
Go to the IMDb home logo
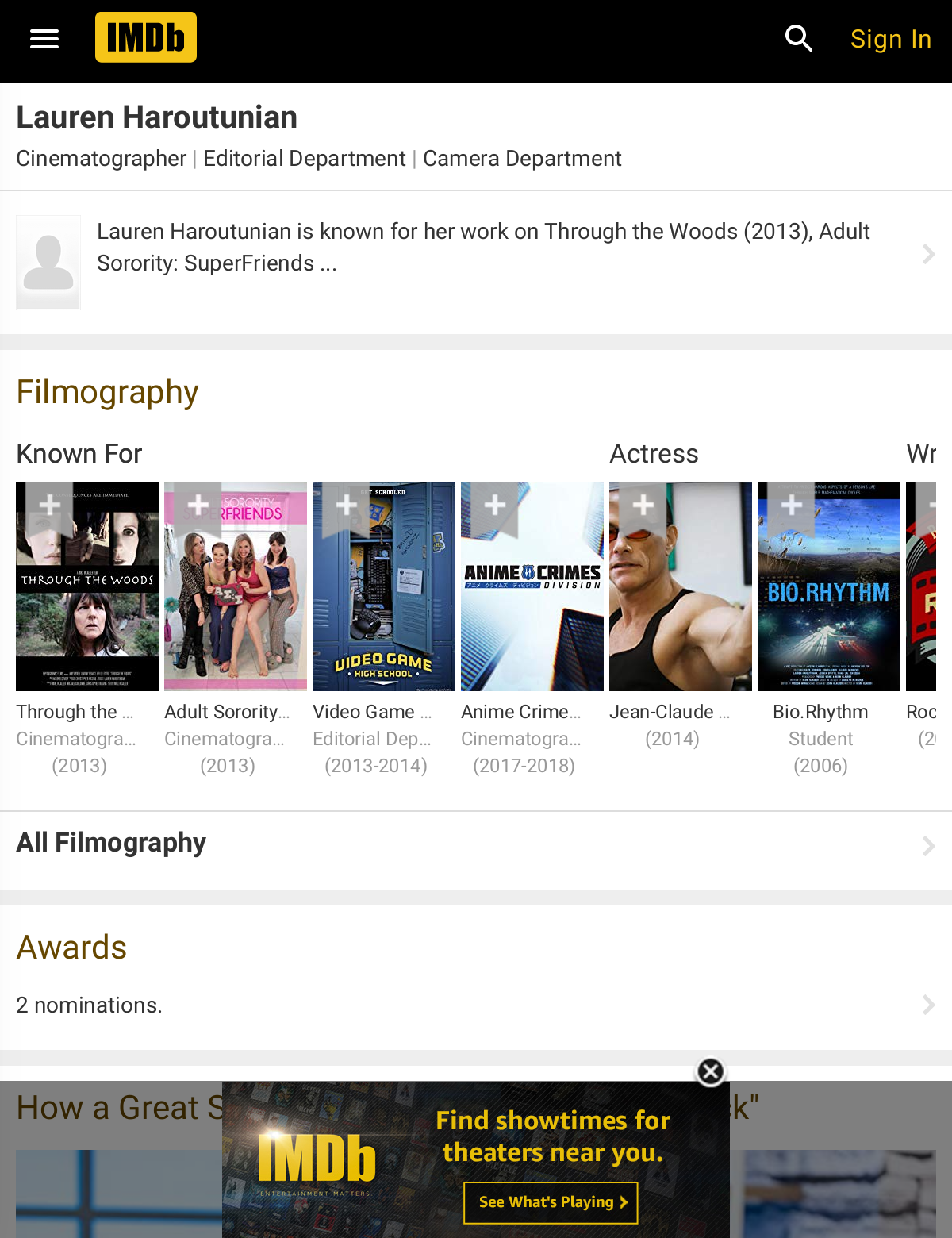146,37
